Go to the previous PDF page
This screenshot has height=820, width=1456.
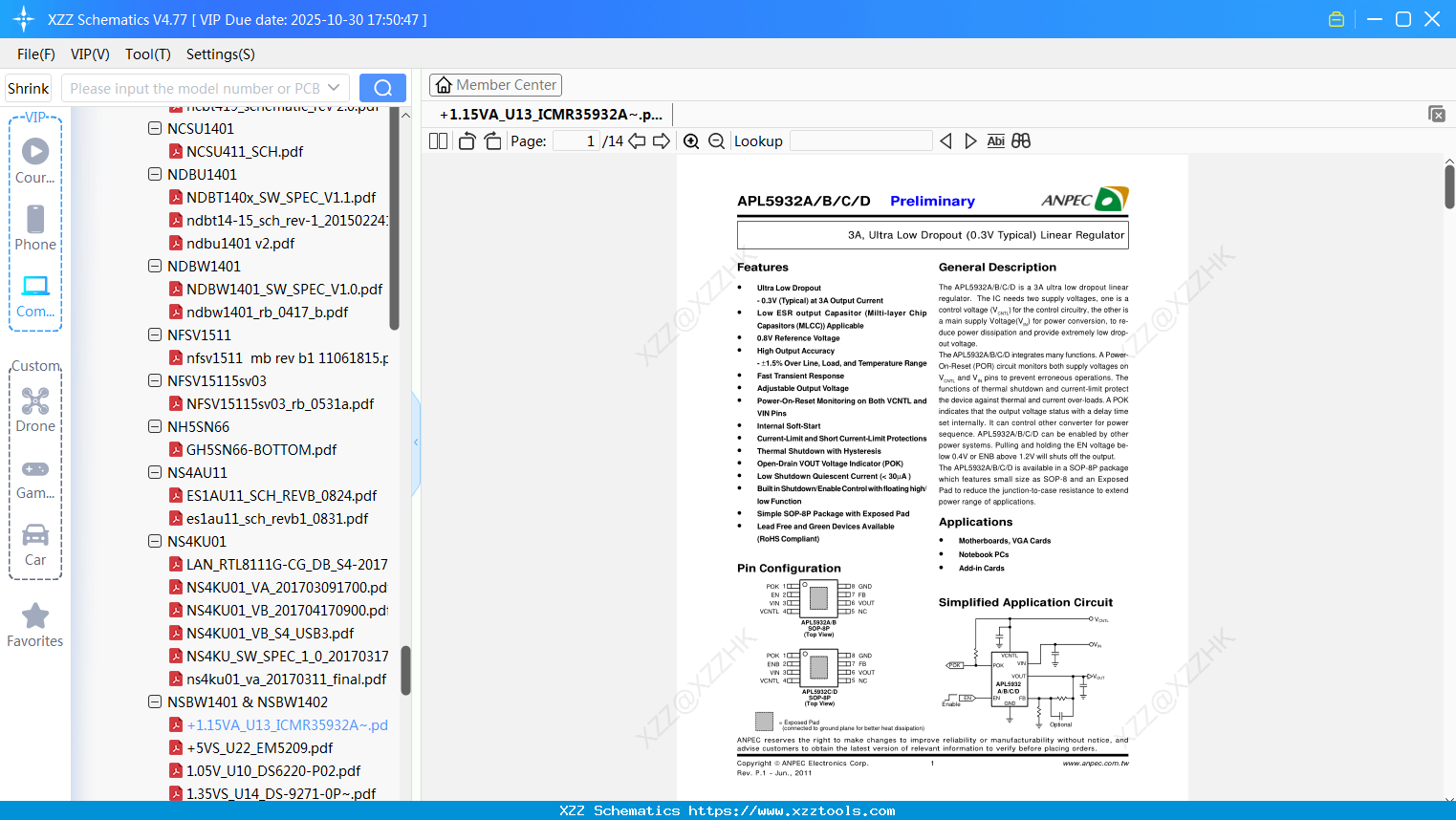point(637,141)
